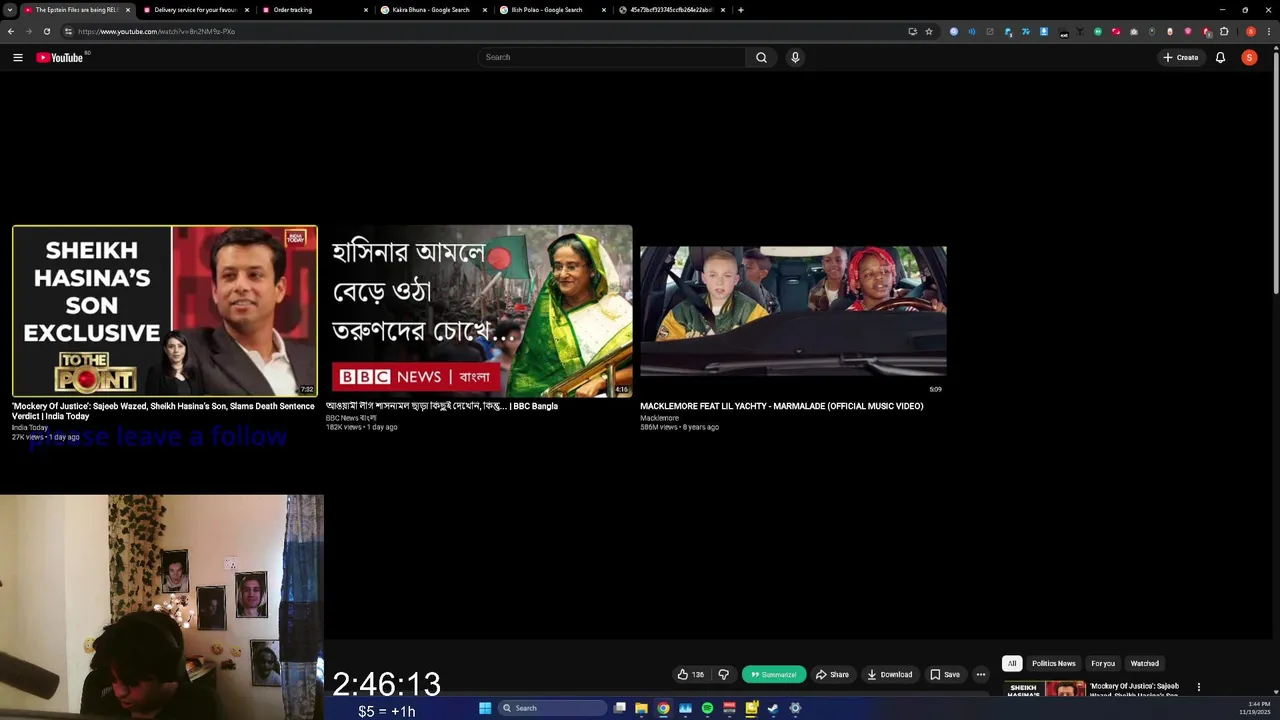Open YouTube notifications bell
Viewport: 1280px width, 720px height.
[x=1220, y=57]
